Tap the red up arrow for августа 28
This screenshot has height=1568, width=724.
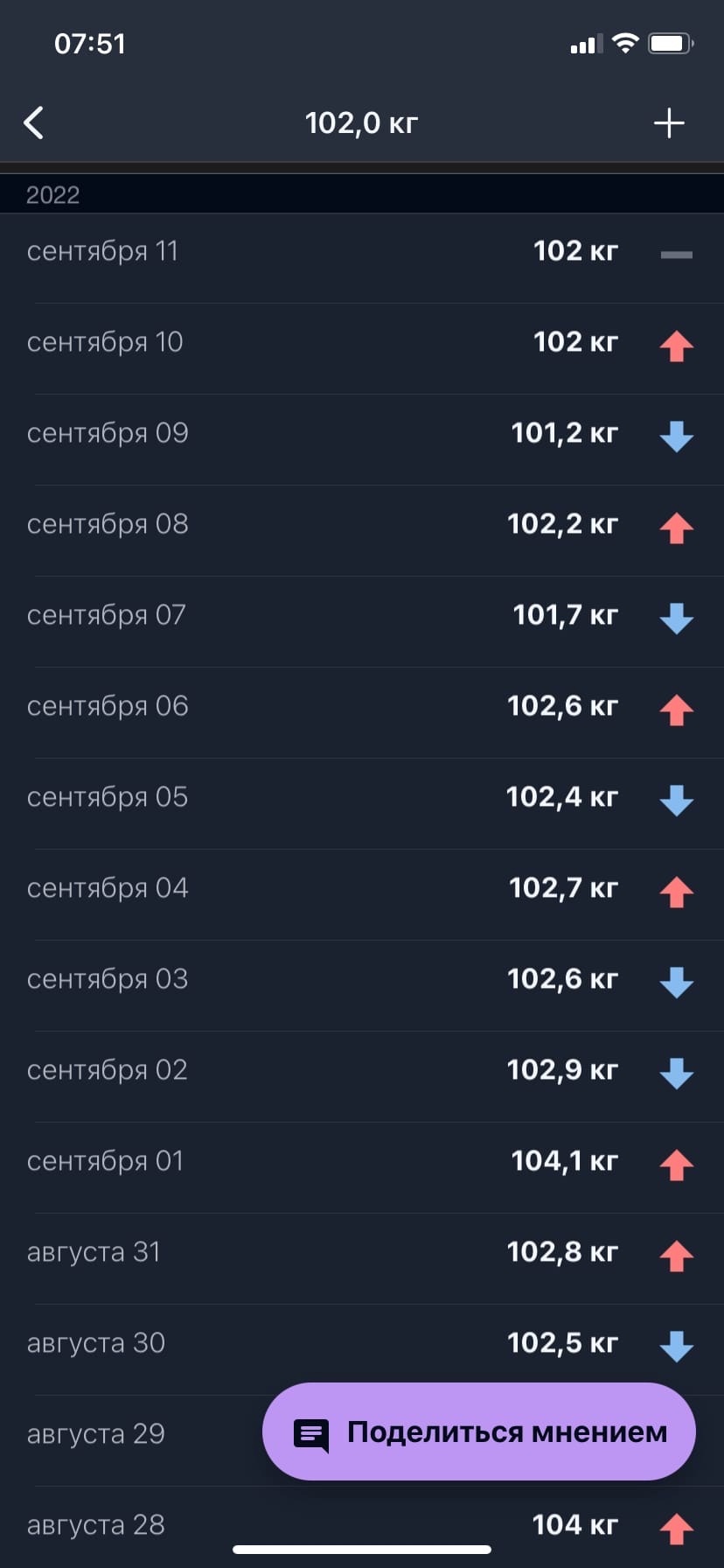click(676, 1529)
